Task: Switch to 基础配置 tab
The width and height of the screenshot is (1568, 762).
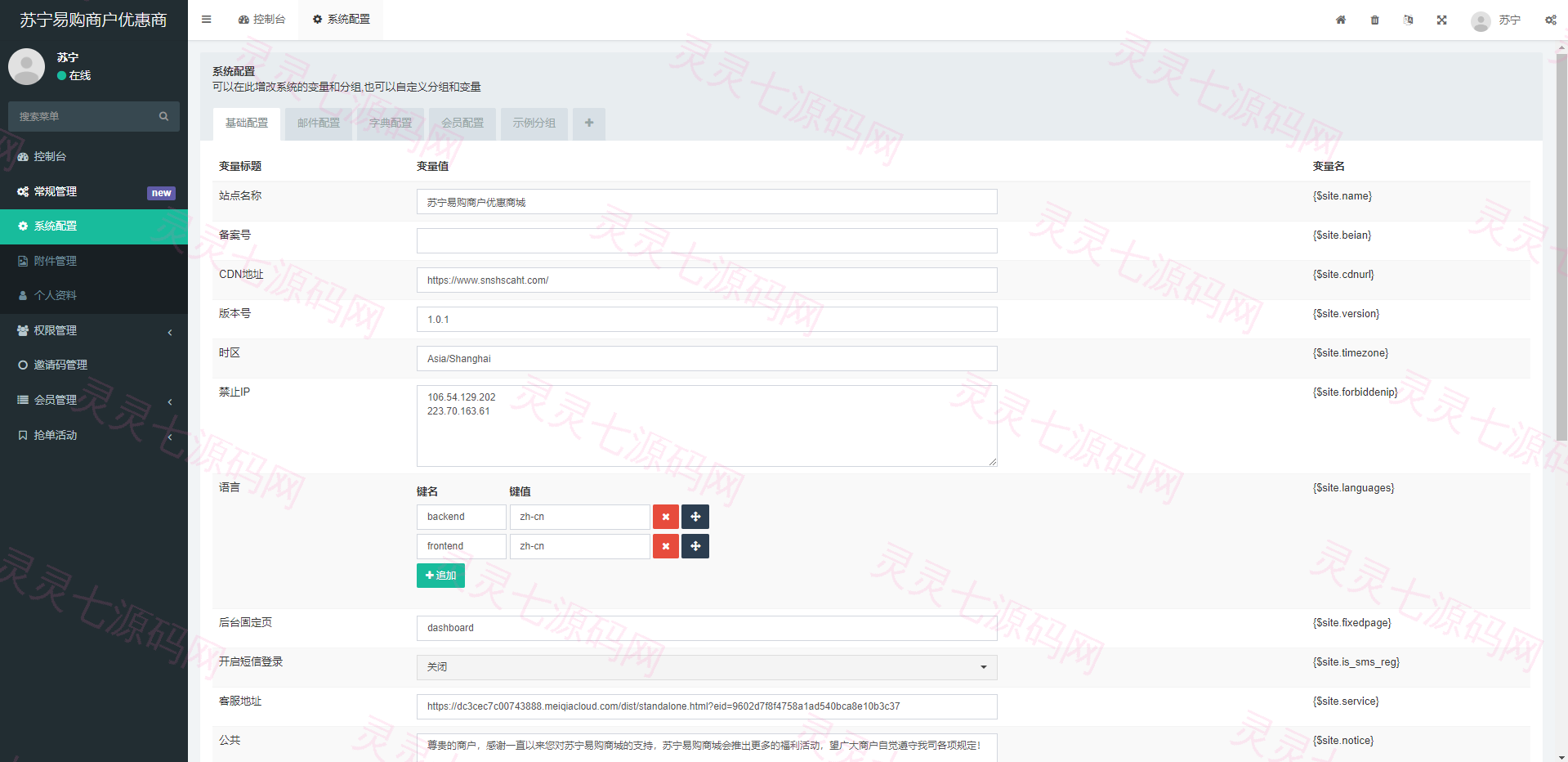Action: point(247,123)
